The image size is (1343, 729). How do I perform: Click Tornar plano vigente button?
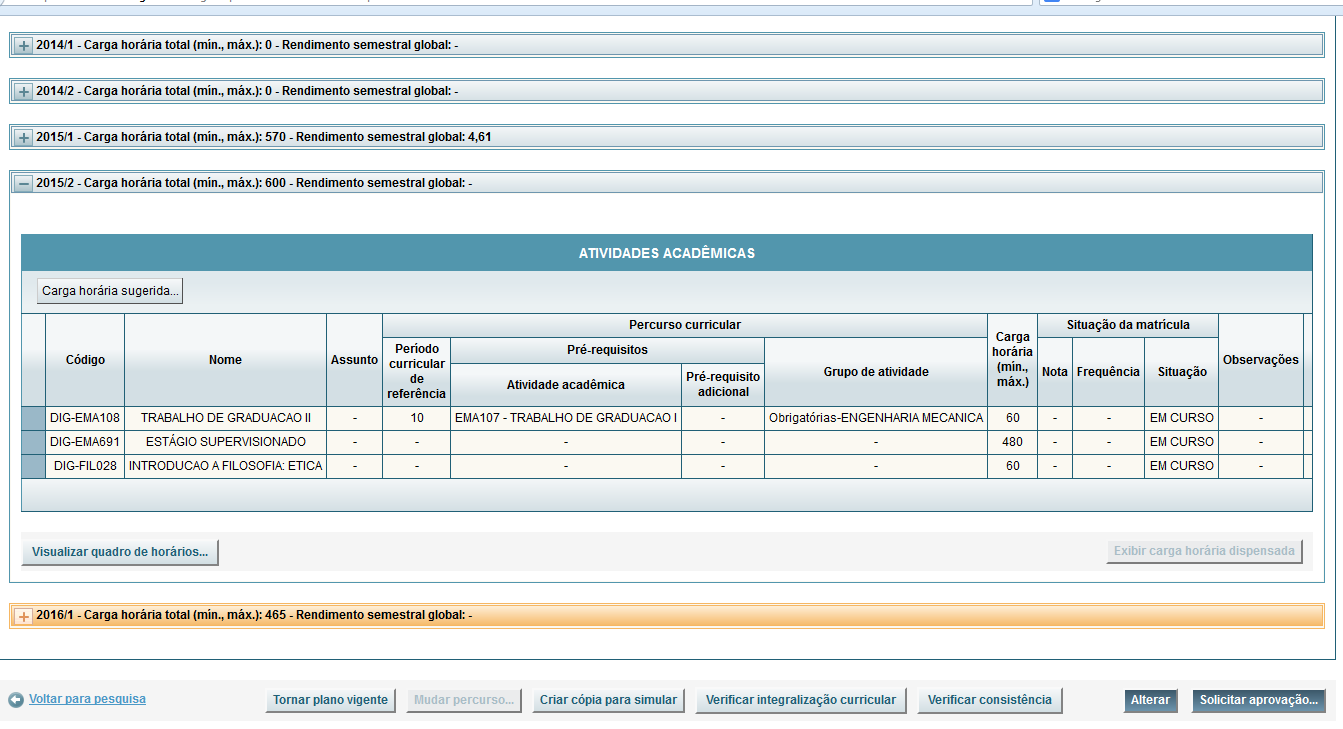coord(331,700)
